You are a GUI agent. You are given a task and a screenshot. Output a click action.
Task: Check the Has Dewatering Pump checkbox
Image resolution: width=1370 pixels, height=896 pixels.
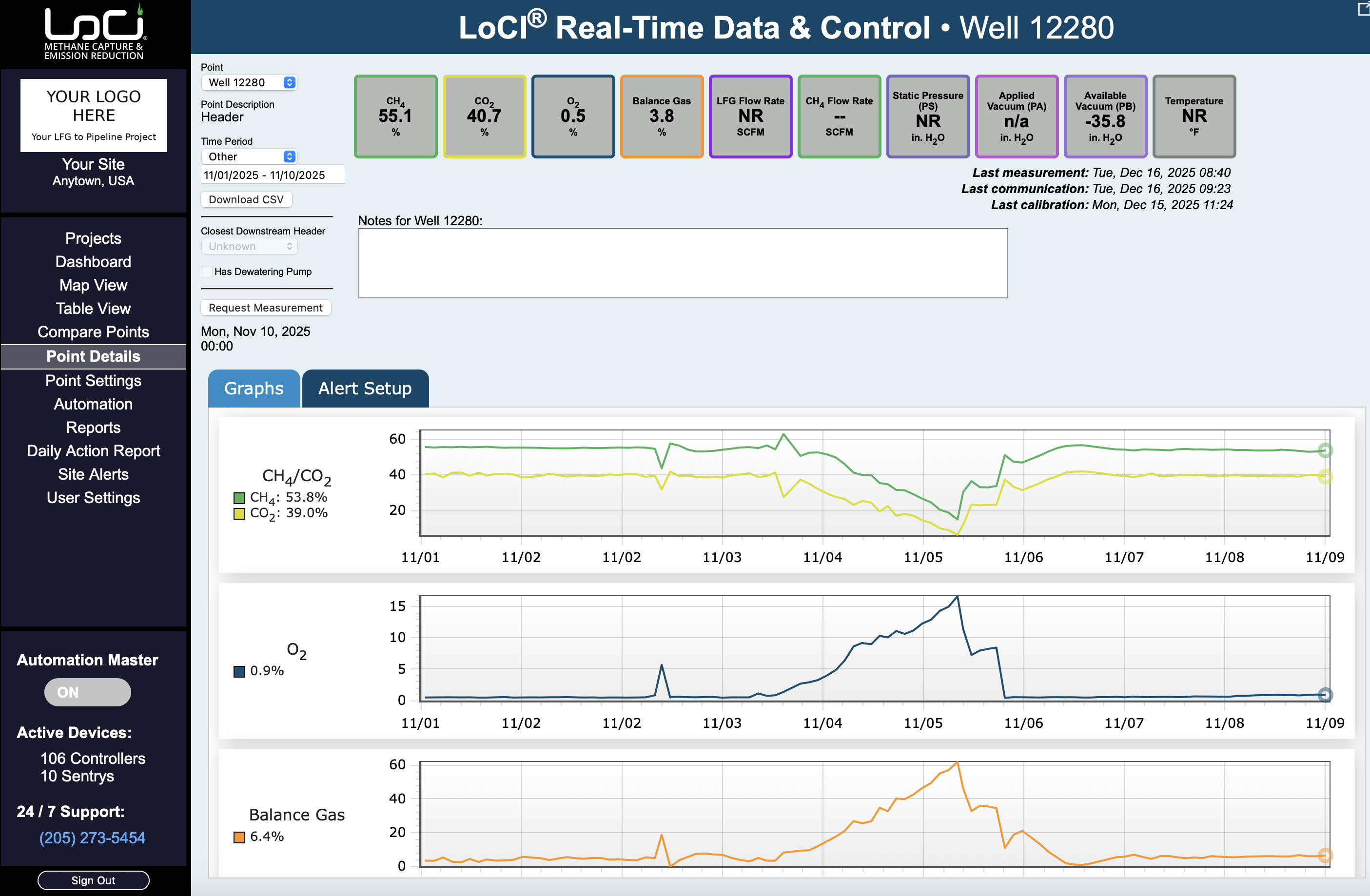[x=206, y=272]
